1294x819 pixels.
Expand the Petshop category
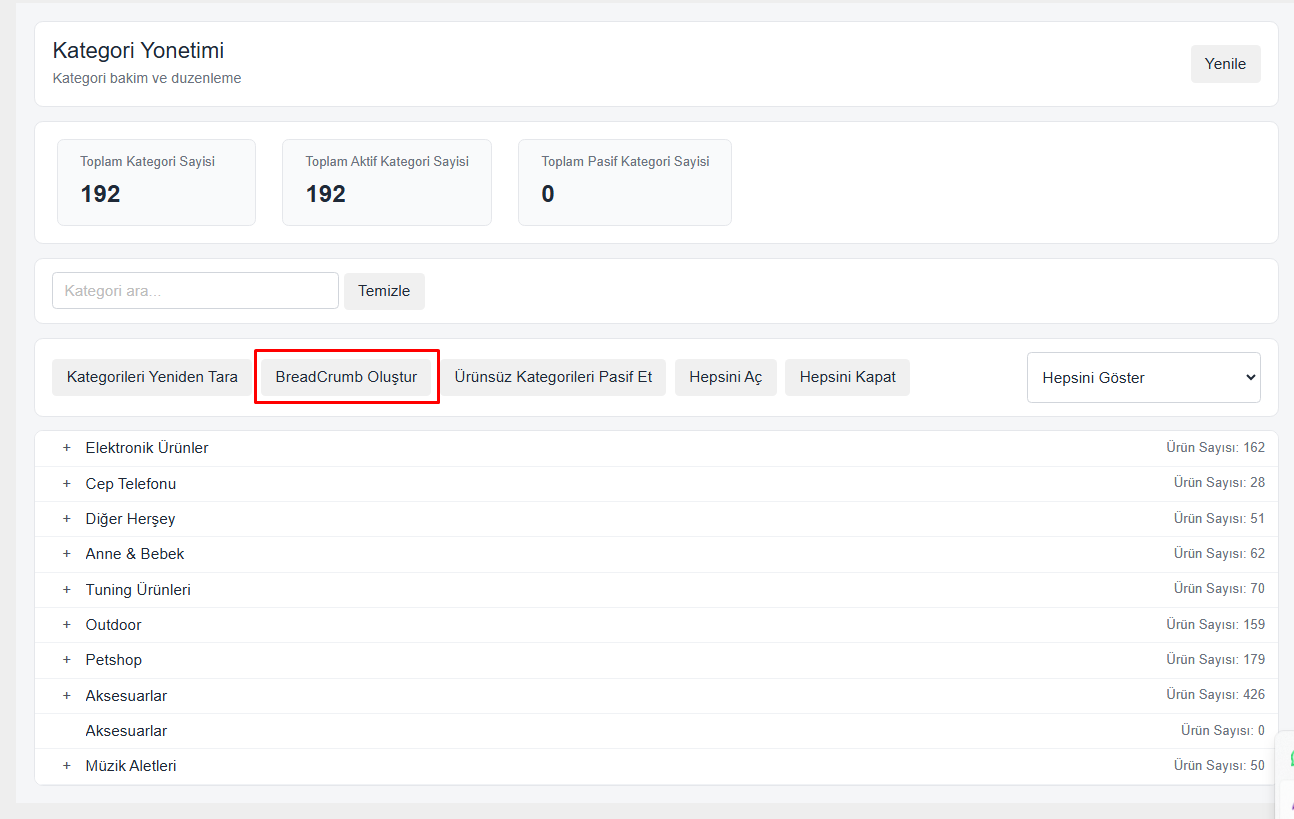coord(67,660)
